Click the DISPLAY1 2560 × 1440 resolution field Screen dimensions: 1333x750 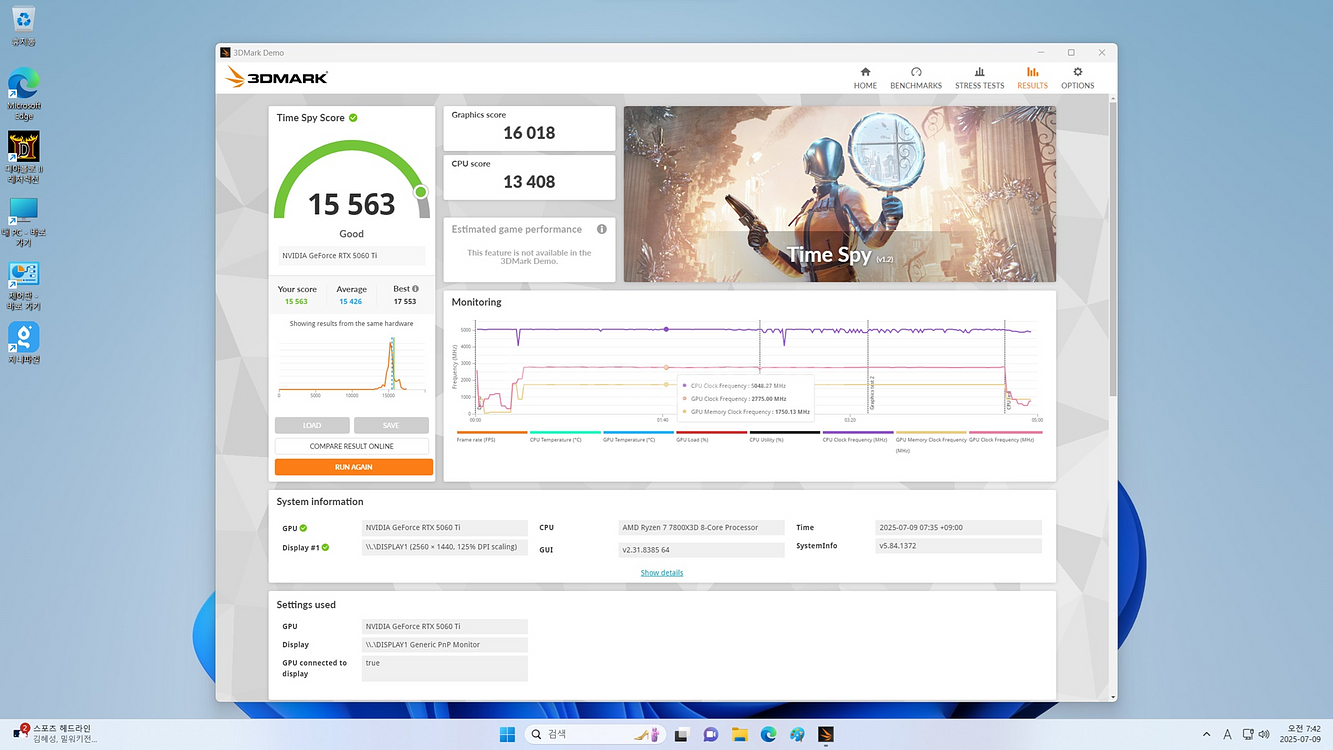pyautogui.click(x=444, y=547)
